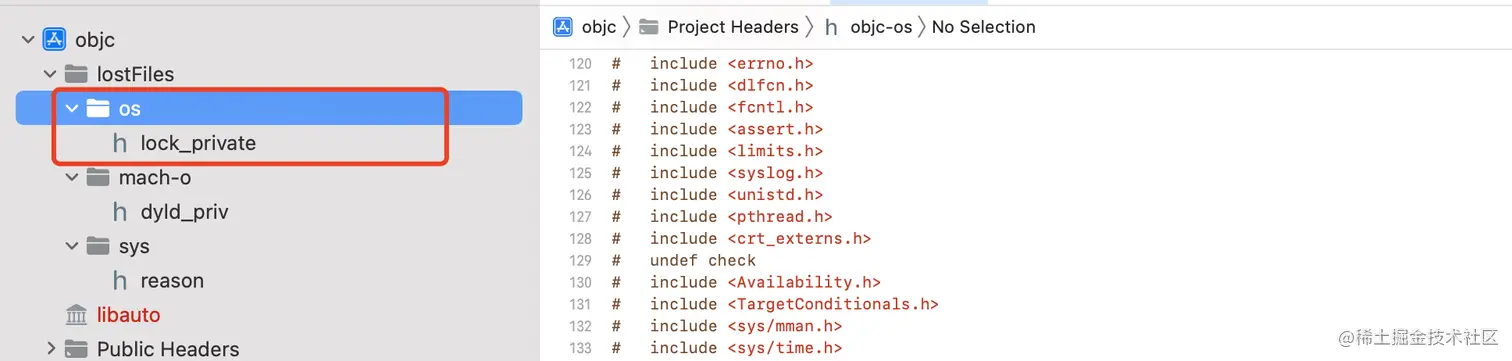Click the header icon beside reason
1512x361 pixels.
(120, 281)
